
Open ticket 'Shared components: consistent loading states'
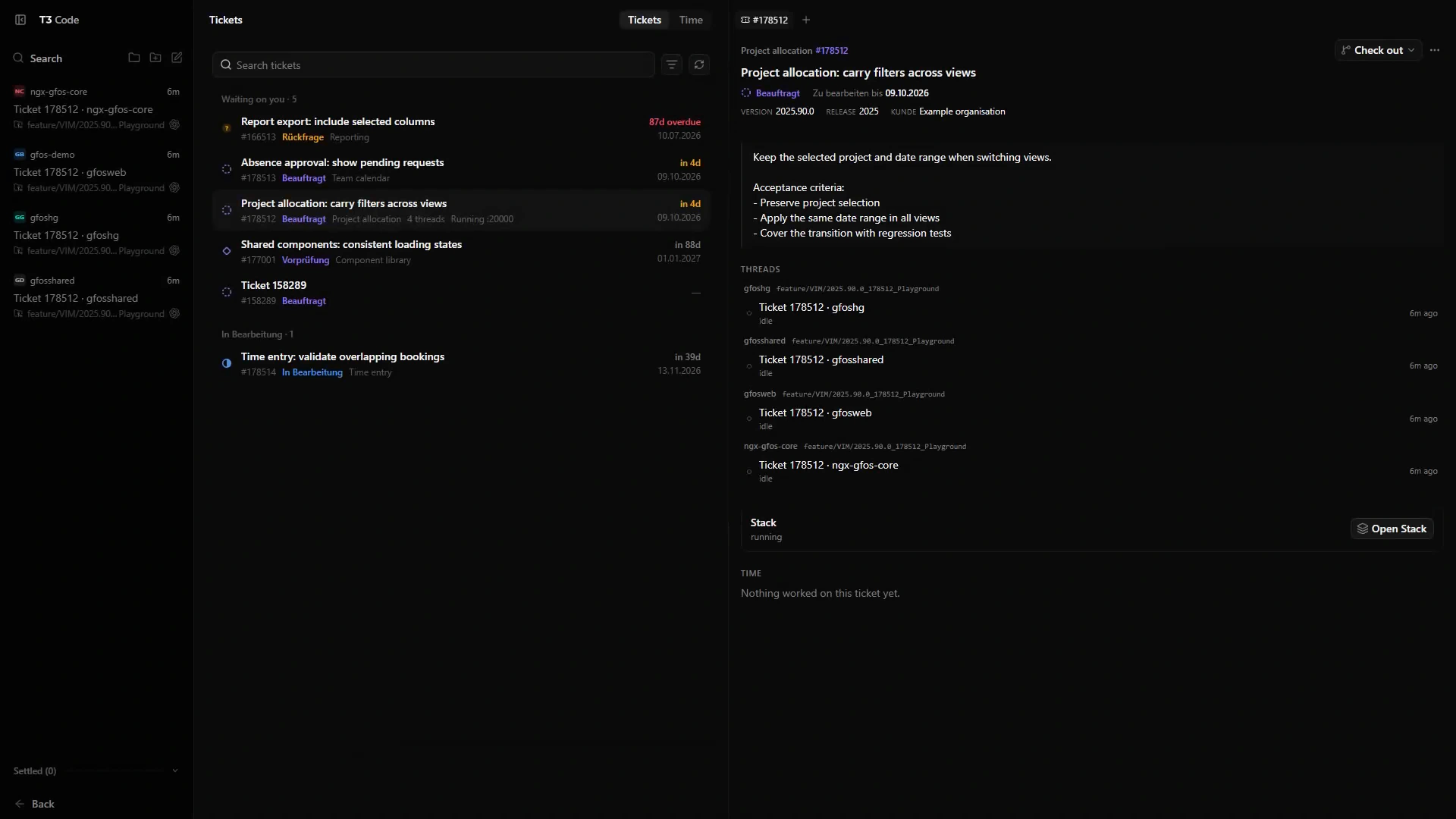[461, 252]
